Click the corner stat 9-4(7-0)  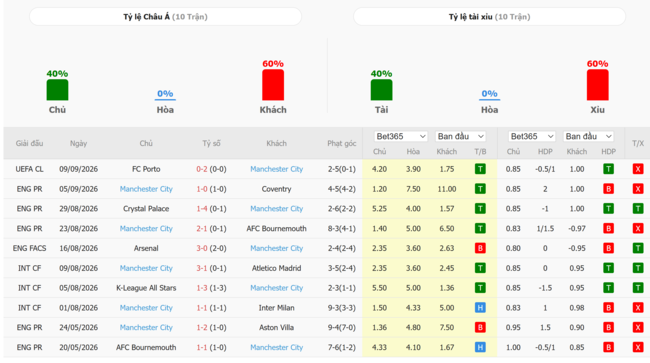click(x=342, y=327)
